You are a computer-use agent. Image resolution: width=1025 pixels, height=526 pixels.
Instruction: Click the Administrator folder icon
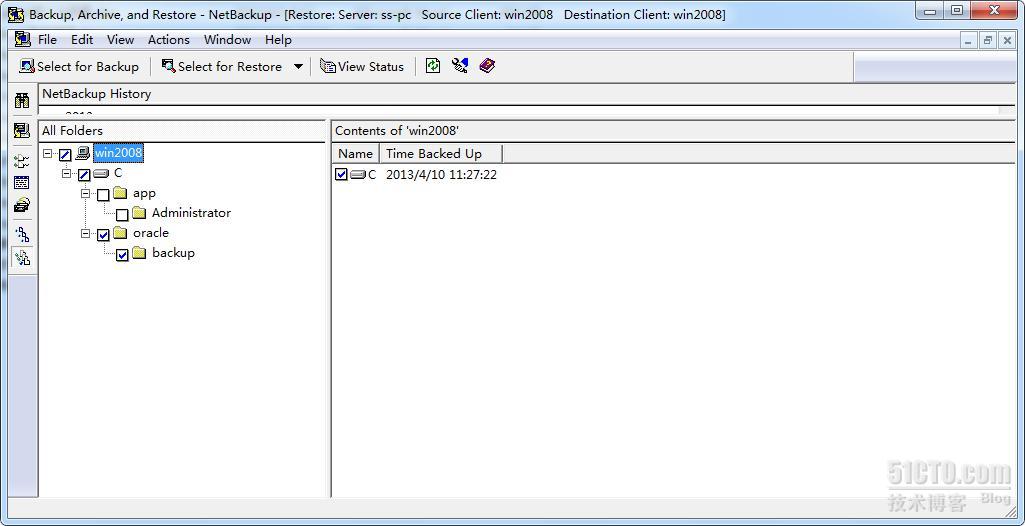coord(139,213)
